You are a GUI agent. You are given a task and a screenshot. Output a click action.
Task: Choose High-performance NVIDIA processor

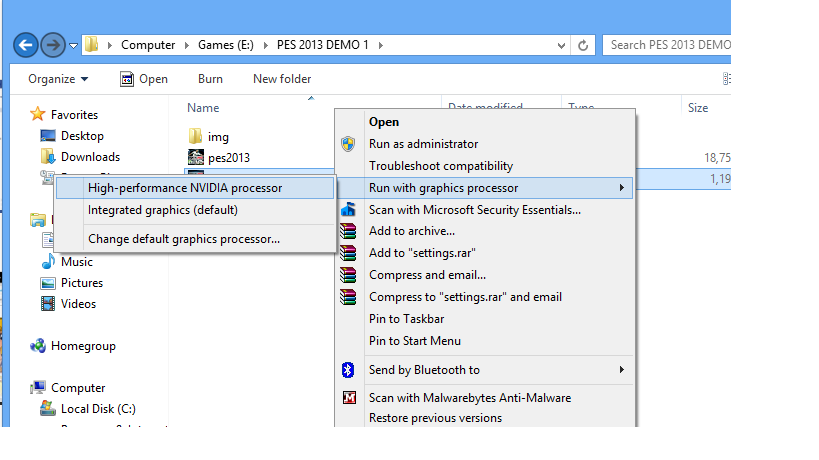(195, 188)
